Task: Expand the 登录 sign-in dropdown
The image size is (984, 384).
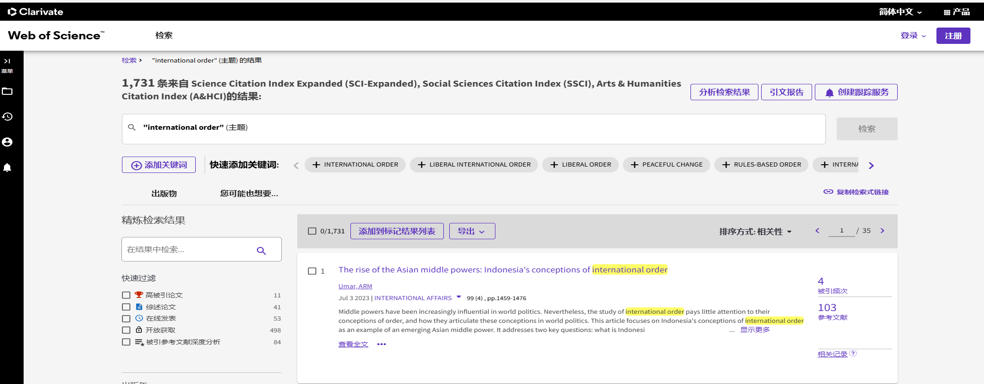Action: click(x=913, y=36)
